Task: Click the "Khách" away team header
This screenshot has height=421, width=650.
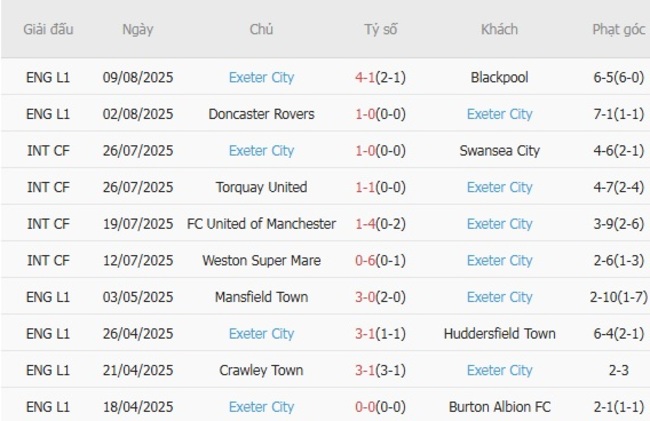Action: point(499,29)
